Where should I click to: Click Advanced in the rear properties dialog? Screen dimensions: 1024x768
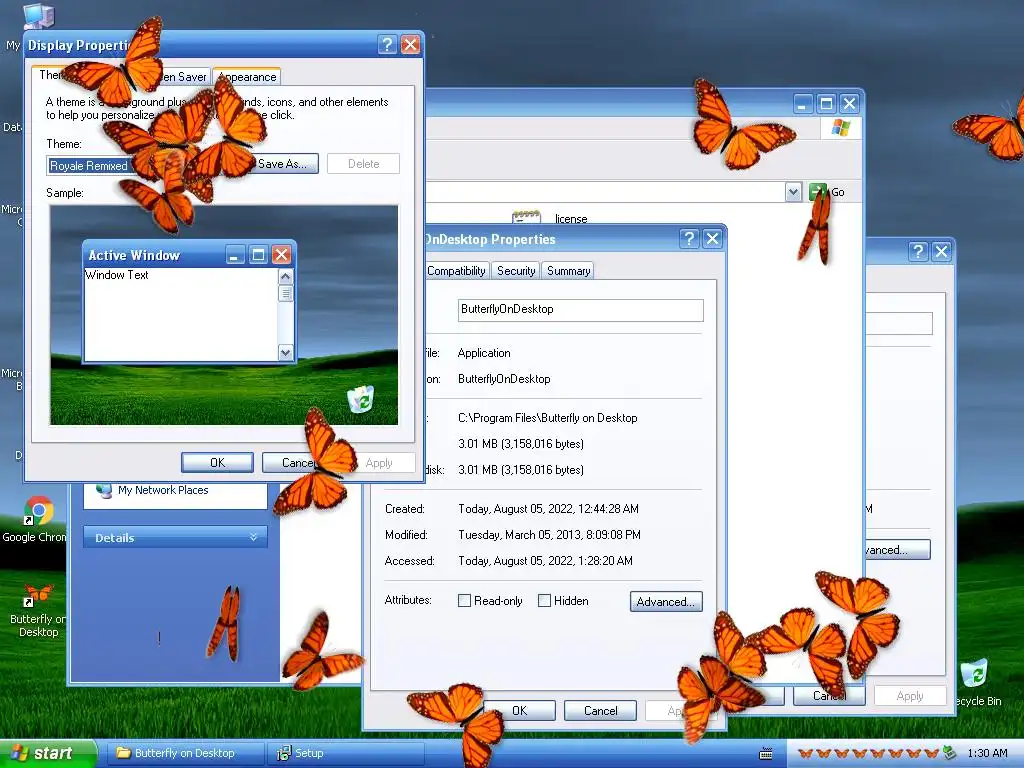point(897,550)
